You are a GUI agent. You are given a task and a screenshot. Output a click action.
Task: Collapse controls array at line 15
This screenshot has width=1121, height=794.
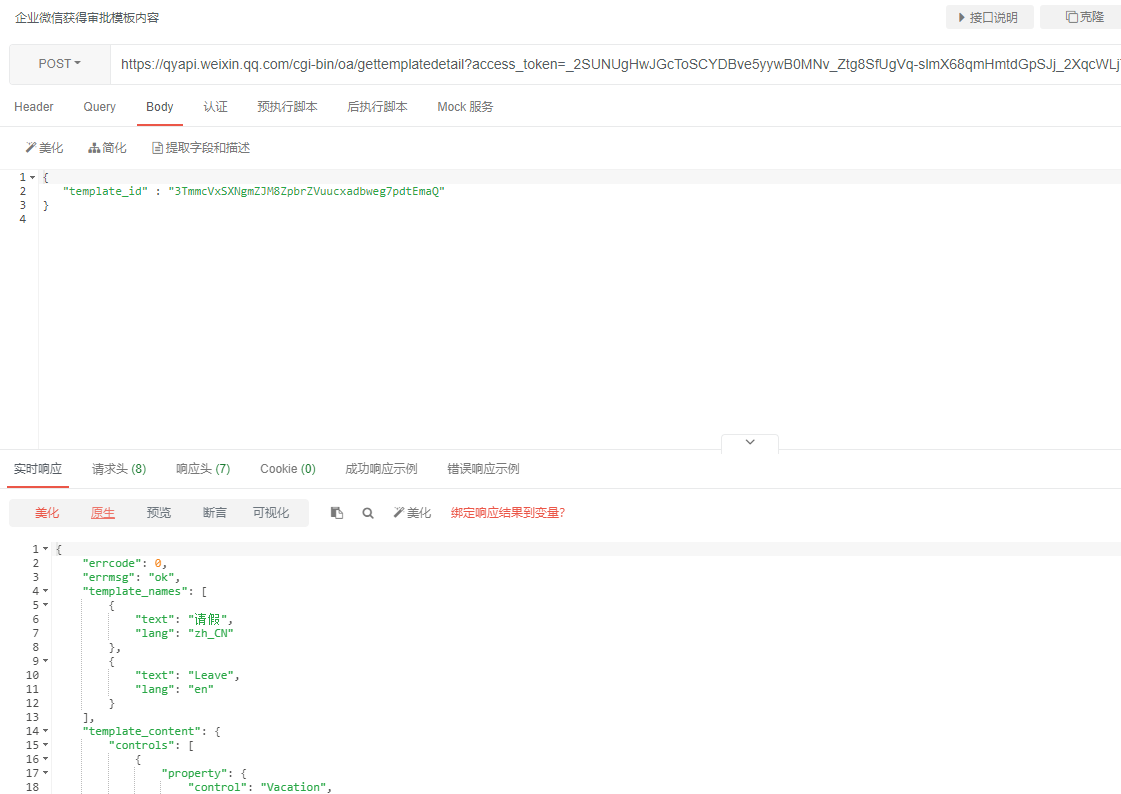point(45,745)
